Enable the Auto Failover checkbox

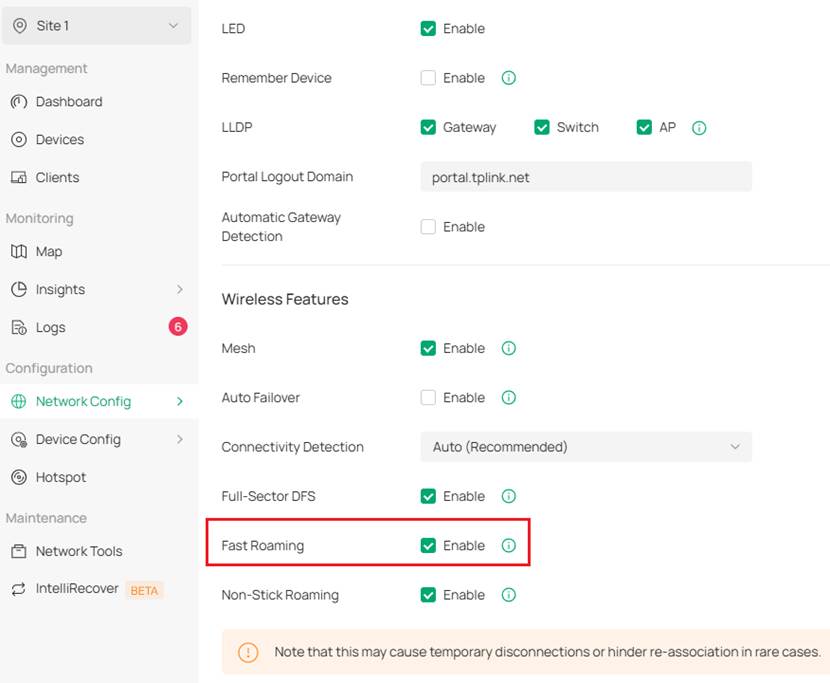coord(428,398)
